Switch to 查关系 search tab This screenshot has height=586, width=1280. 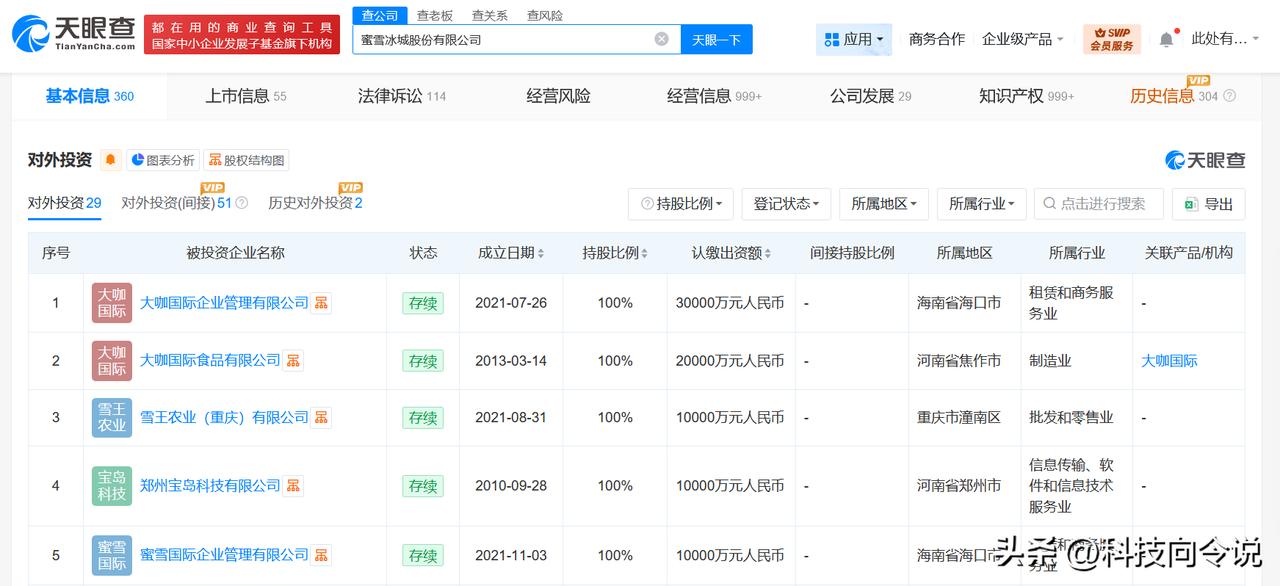tap(489, 15)
